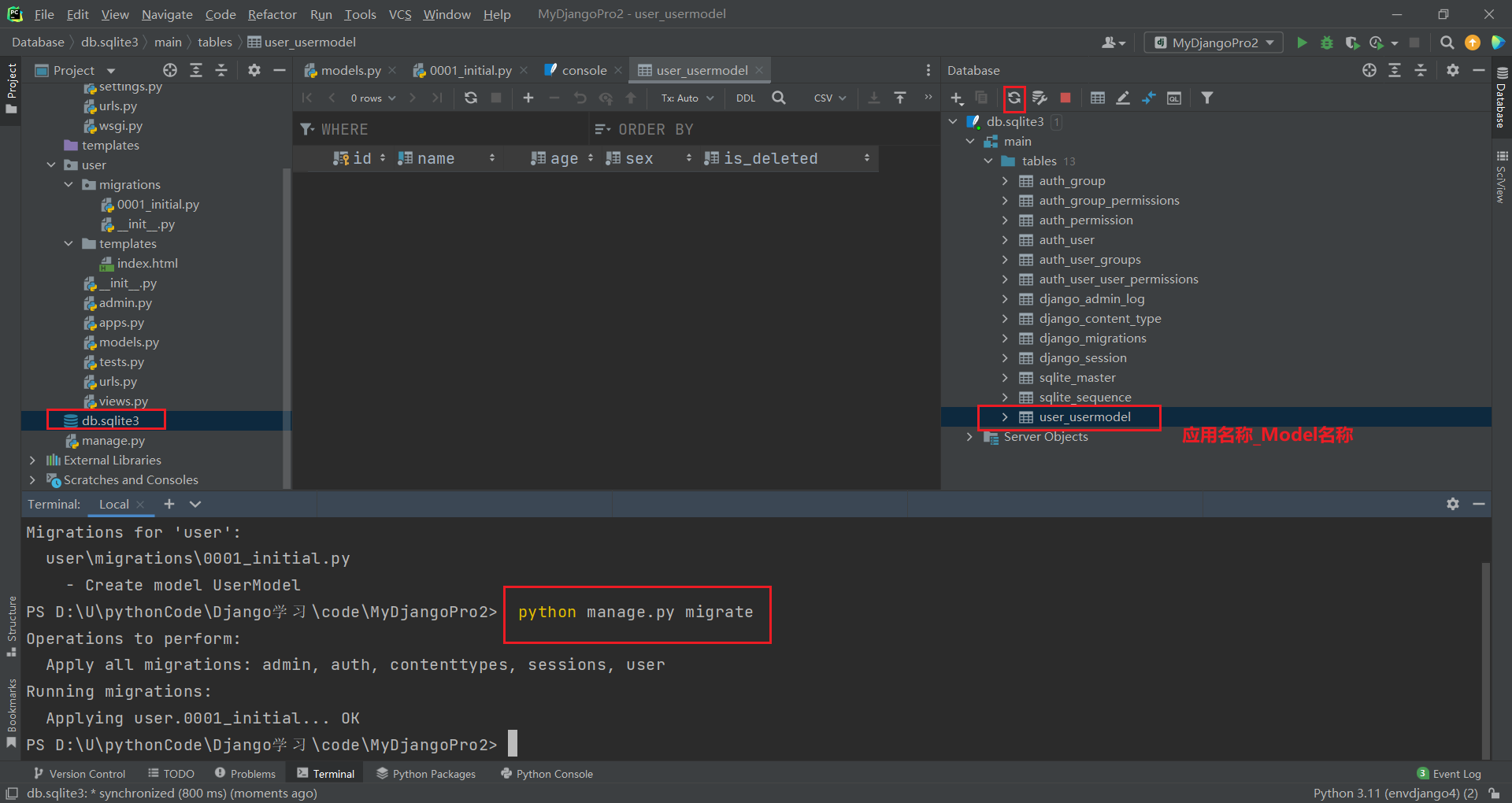Click Collapse All icon in the Project panel header
This screenshot has height=803, width=1512.
click(221, 70)
